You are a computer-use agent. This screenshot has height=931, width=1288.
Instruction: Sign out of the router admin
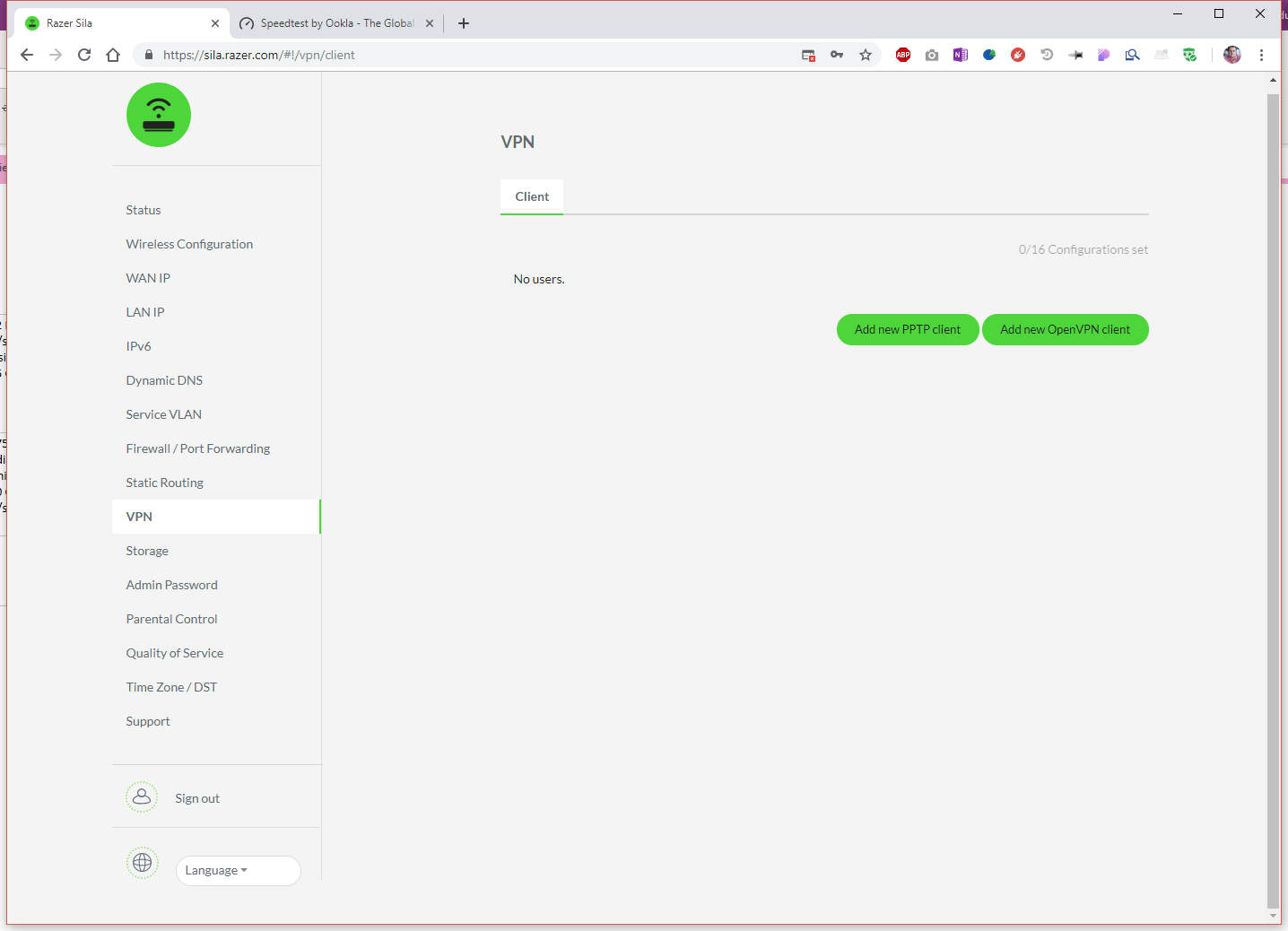(x=197, y=798)
